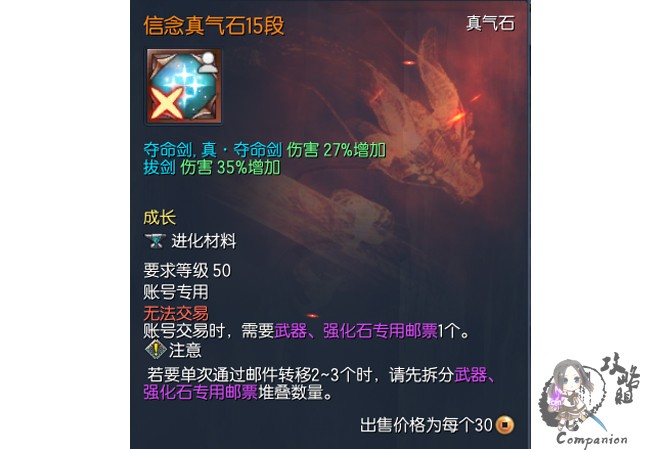Click the chibi character watermark logo
The height and width of the screenshot is (450, 650).
point(571,396)
